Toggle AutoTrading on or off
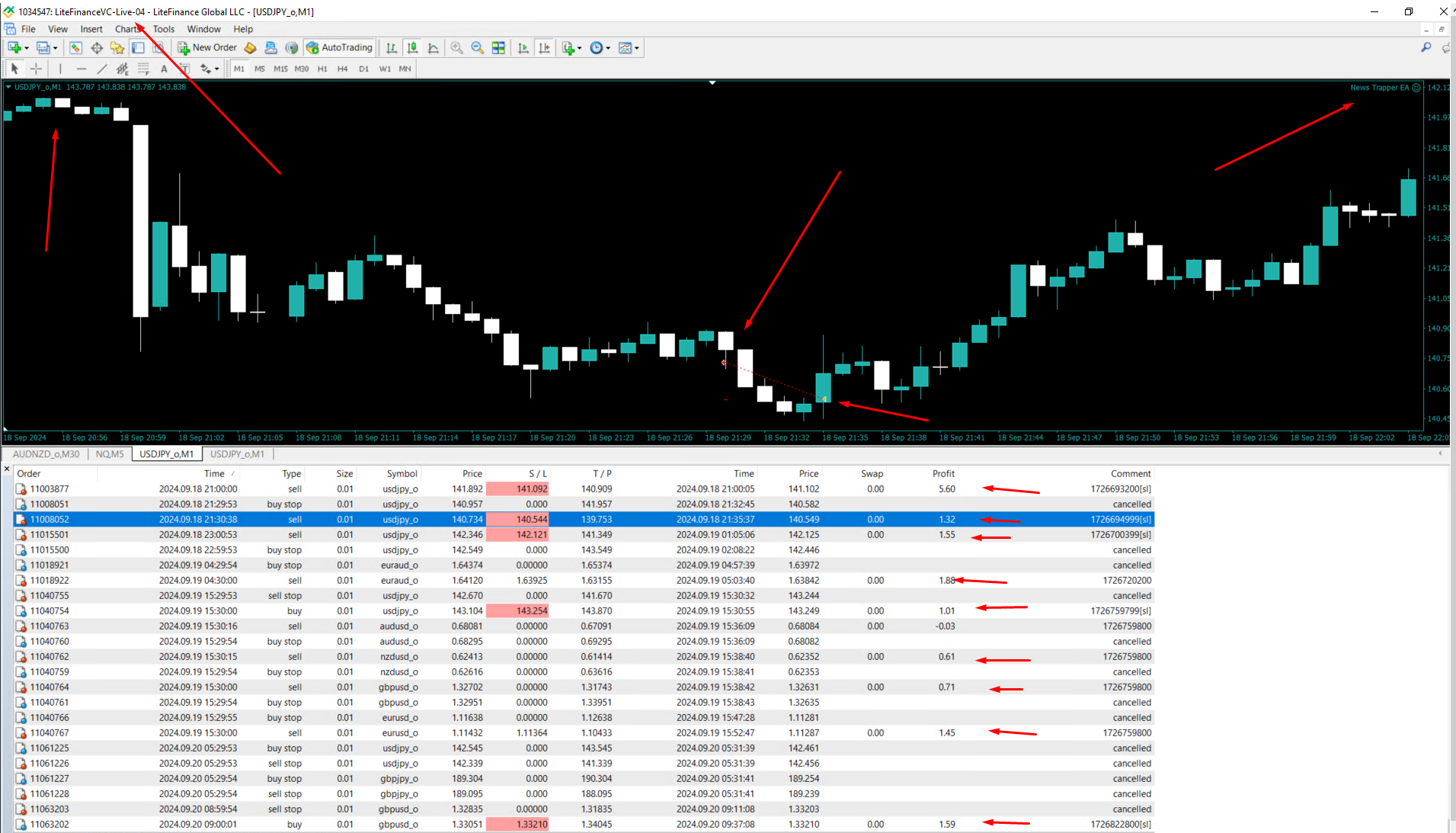Image resolution: width=1456 pixels, height=833 pixels. (x=340, y=48)
